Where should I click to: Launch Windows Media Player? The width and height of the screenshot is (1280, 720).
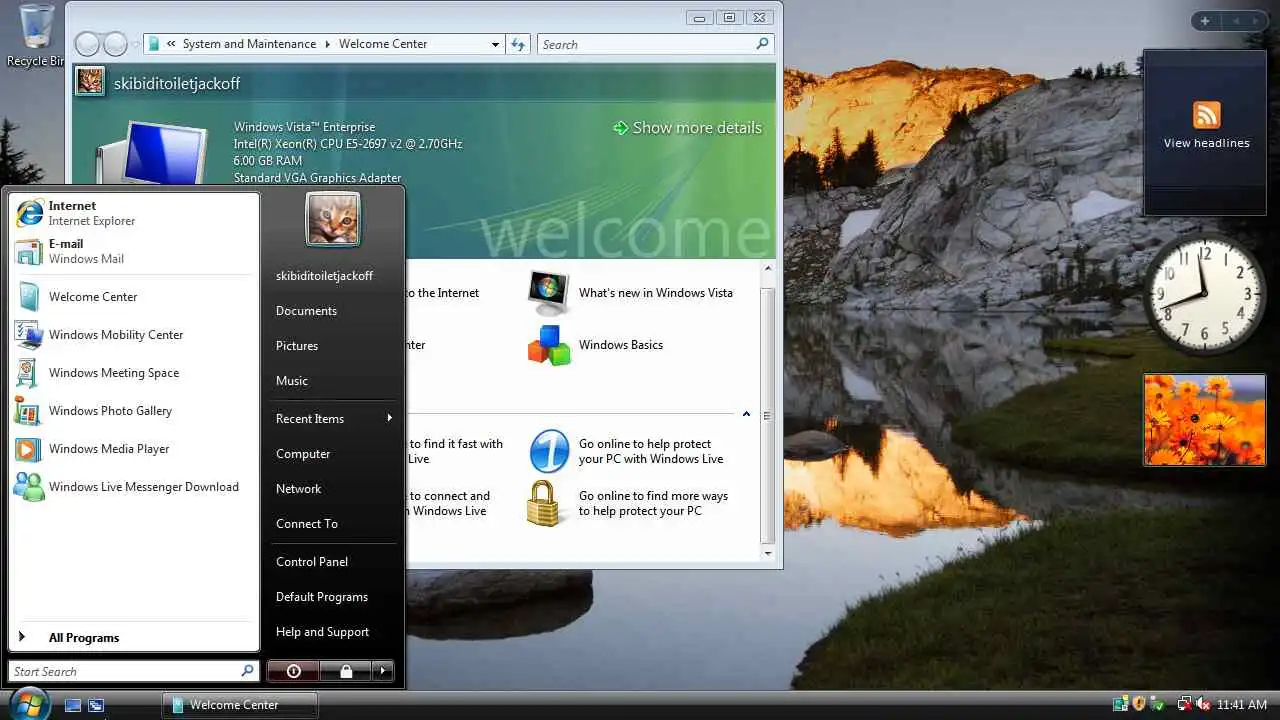coord(133,449)
